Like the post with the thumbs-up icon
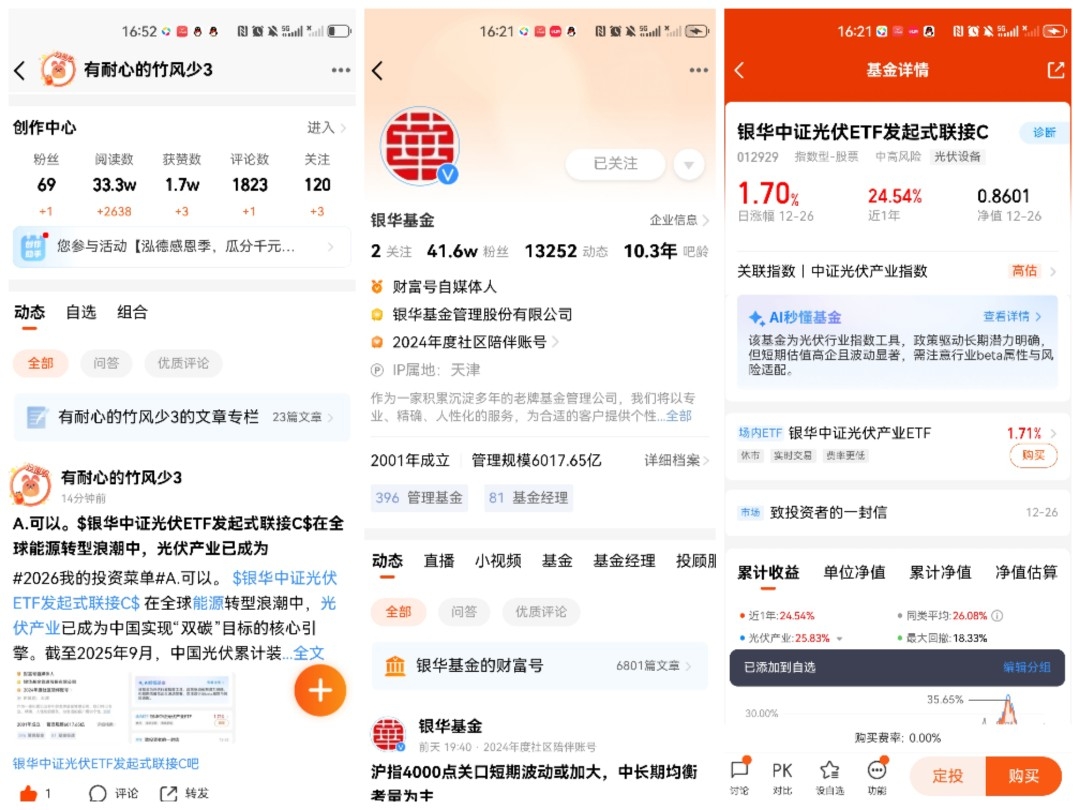This screenshot has height=810, width=1080. point(28,793)
